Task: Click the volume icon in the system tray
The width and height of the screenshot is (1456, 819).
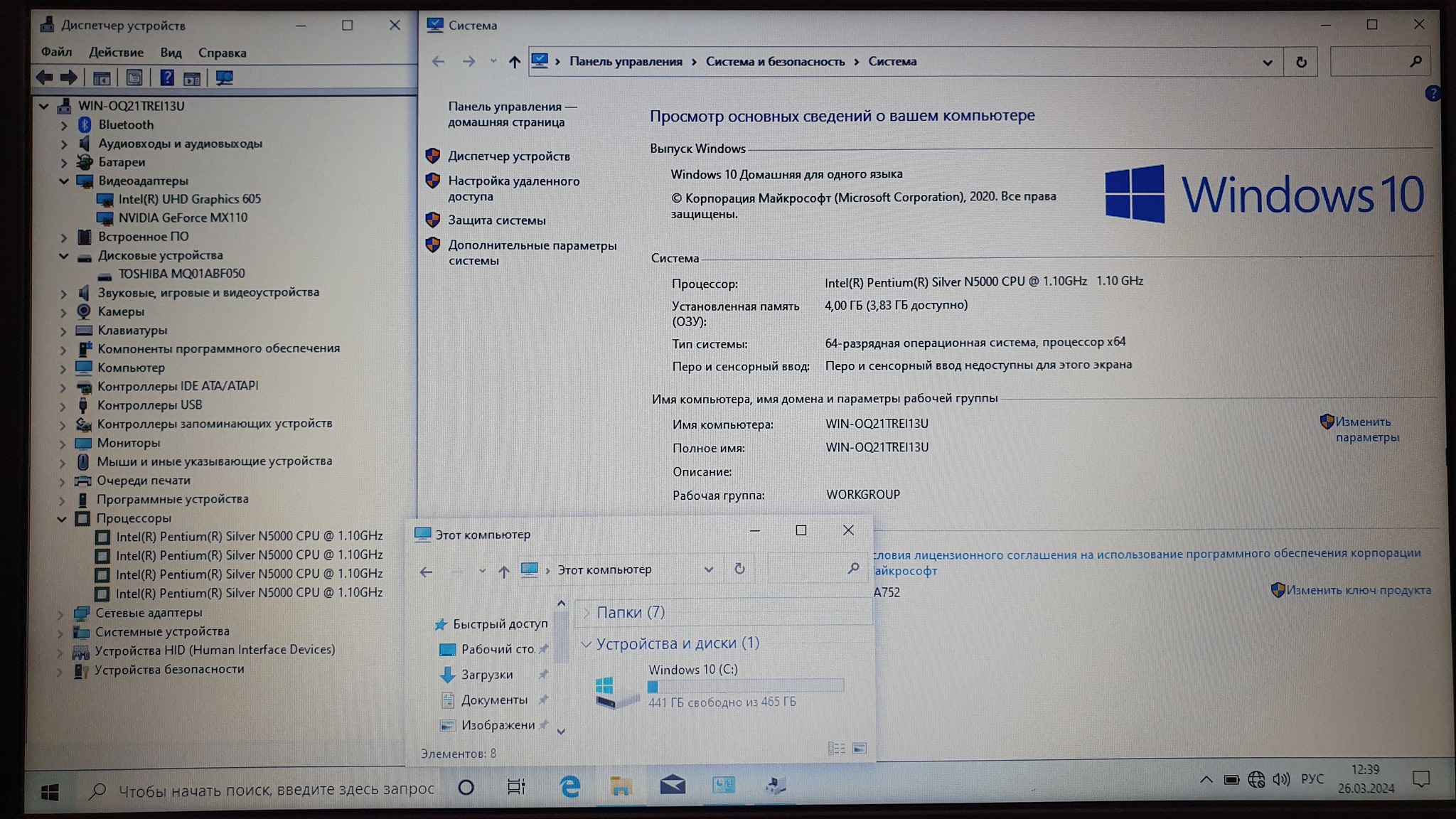Action: tap(1281, 779)
